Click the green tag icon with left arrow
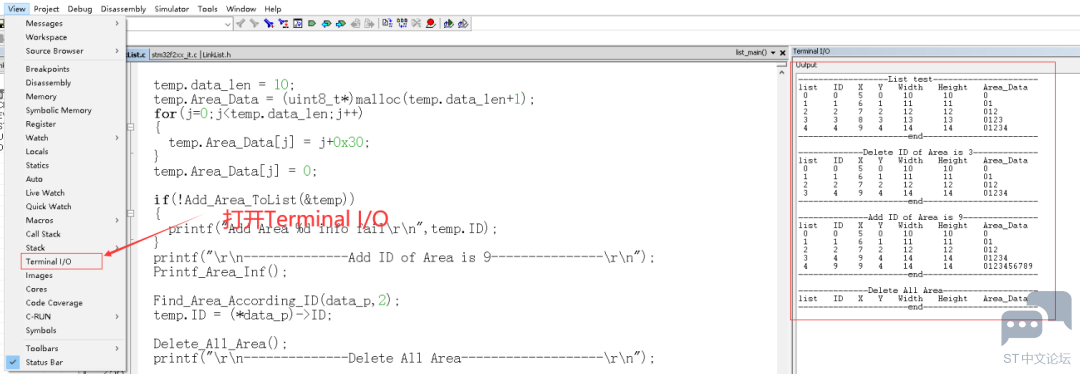The image size is (1080, 374). (326, 23)
